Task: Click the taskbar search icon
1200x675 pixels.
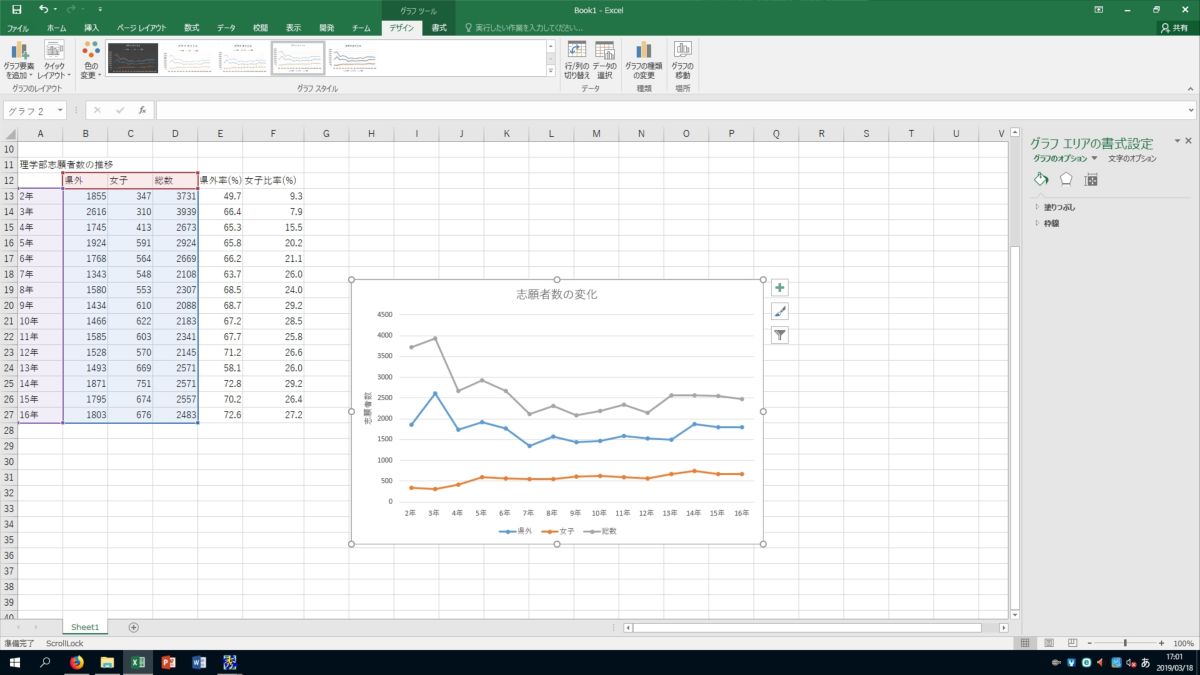Action: (x=45, y=662)
